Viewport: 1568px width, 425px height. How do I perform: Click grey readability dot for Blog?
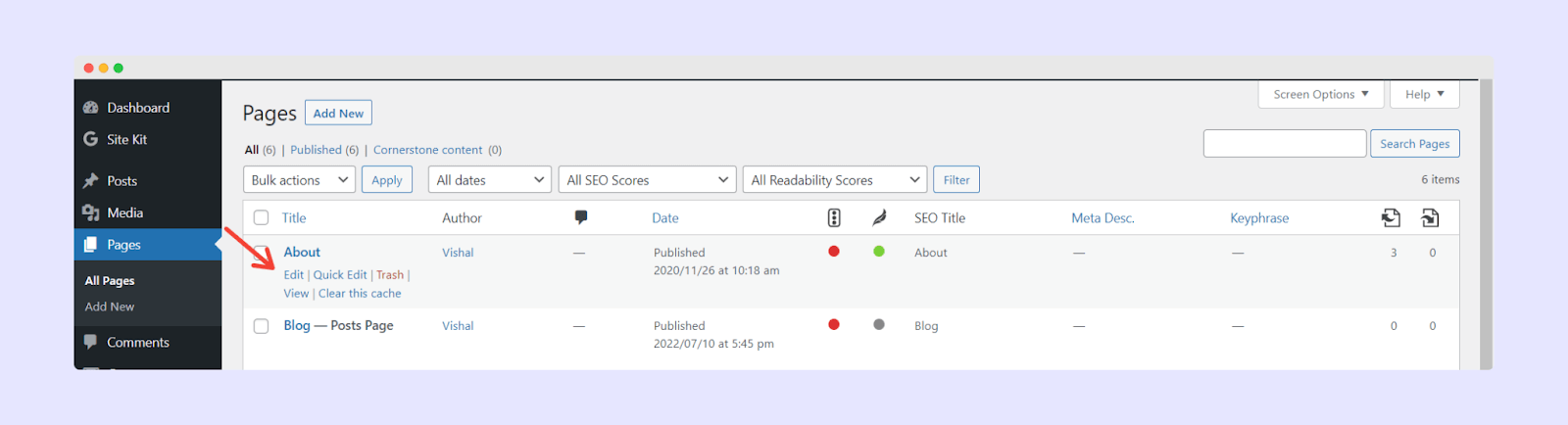coord(879,325)
